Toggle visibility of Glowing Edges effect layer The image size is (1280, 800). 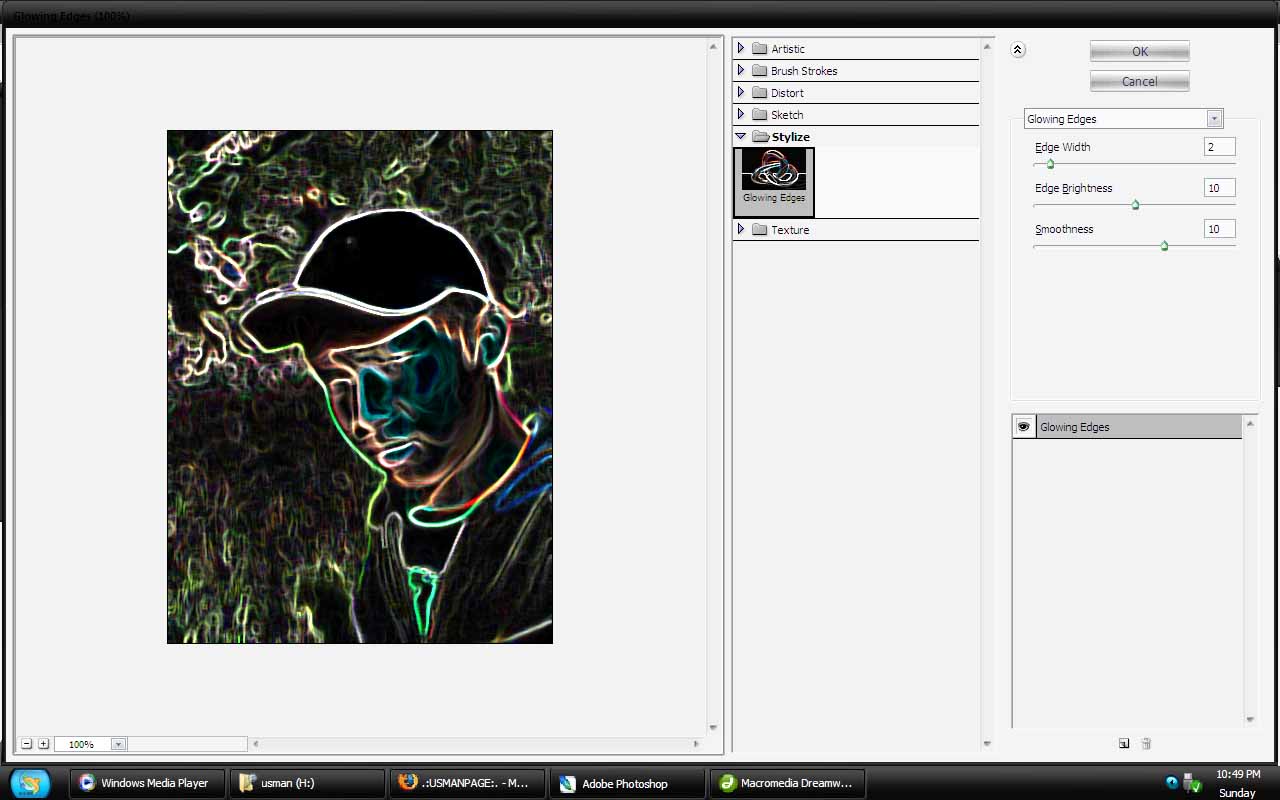[x=1024, y=427]
